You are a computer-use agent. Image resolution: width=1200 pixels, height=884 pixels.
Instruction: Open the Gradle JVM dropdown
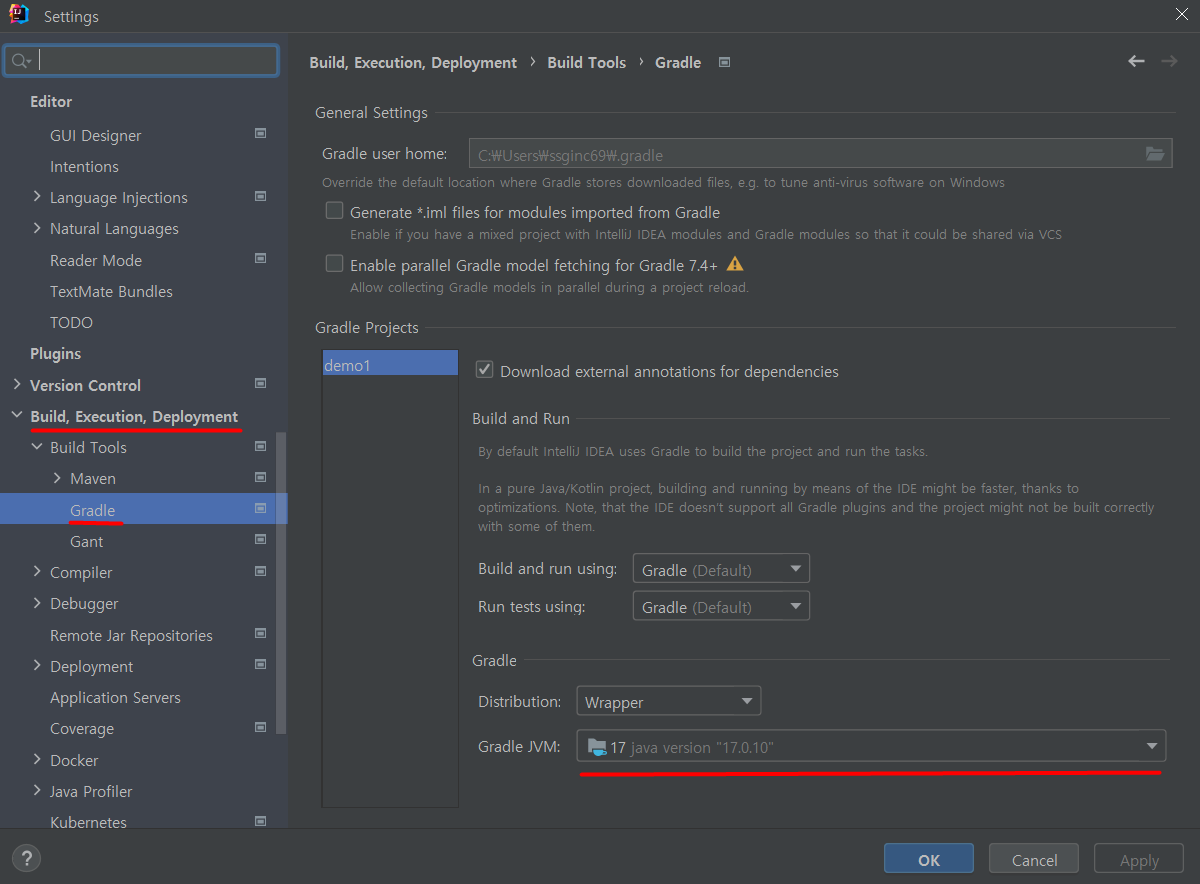(x=871, y=746)
